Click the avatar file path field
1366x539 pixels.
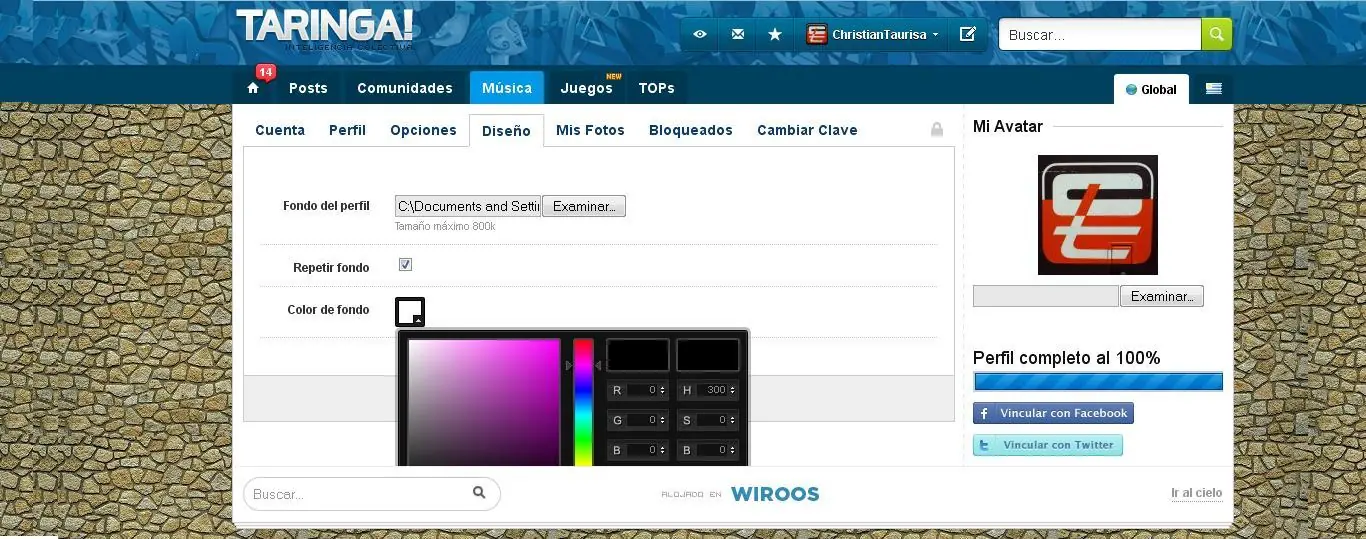tap(1046, 296)
